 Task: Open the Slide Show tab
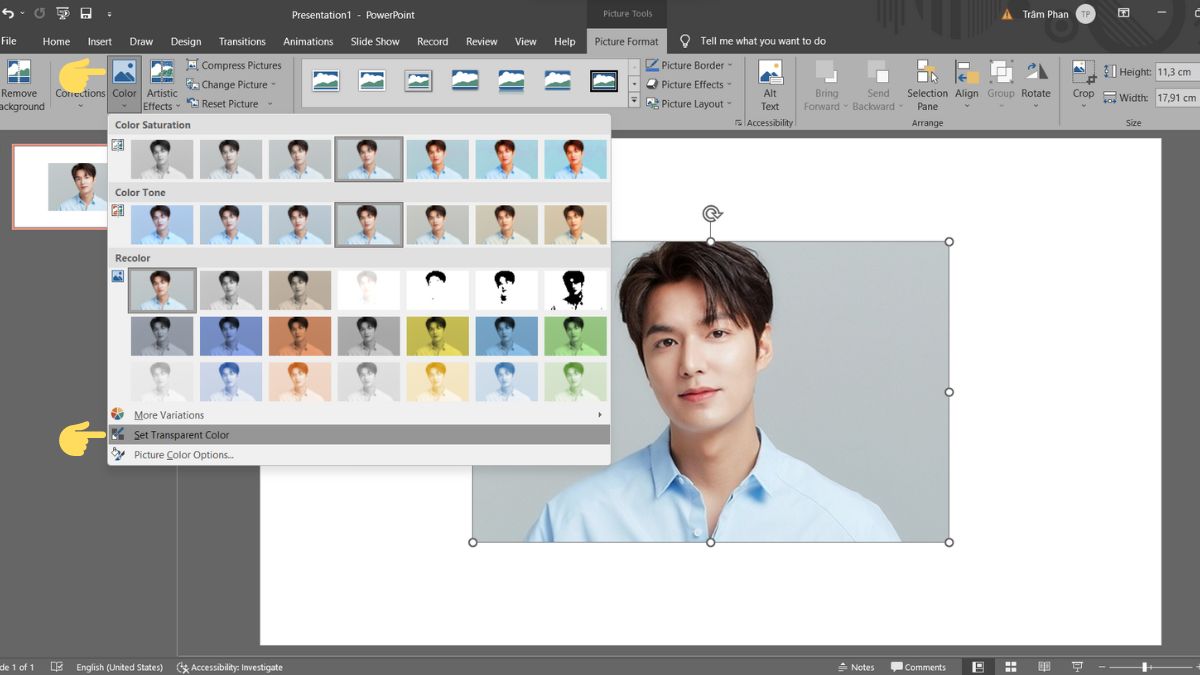pyautogui.click(x=375, y=41)
